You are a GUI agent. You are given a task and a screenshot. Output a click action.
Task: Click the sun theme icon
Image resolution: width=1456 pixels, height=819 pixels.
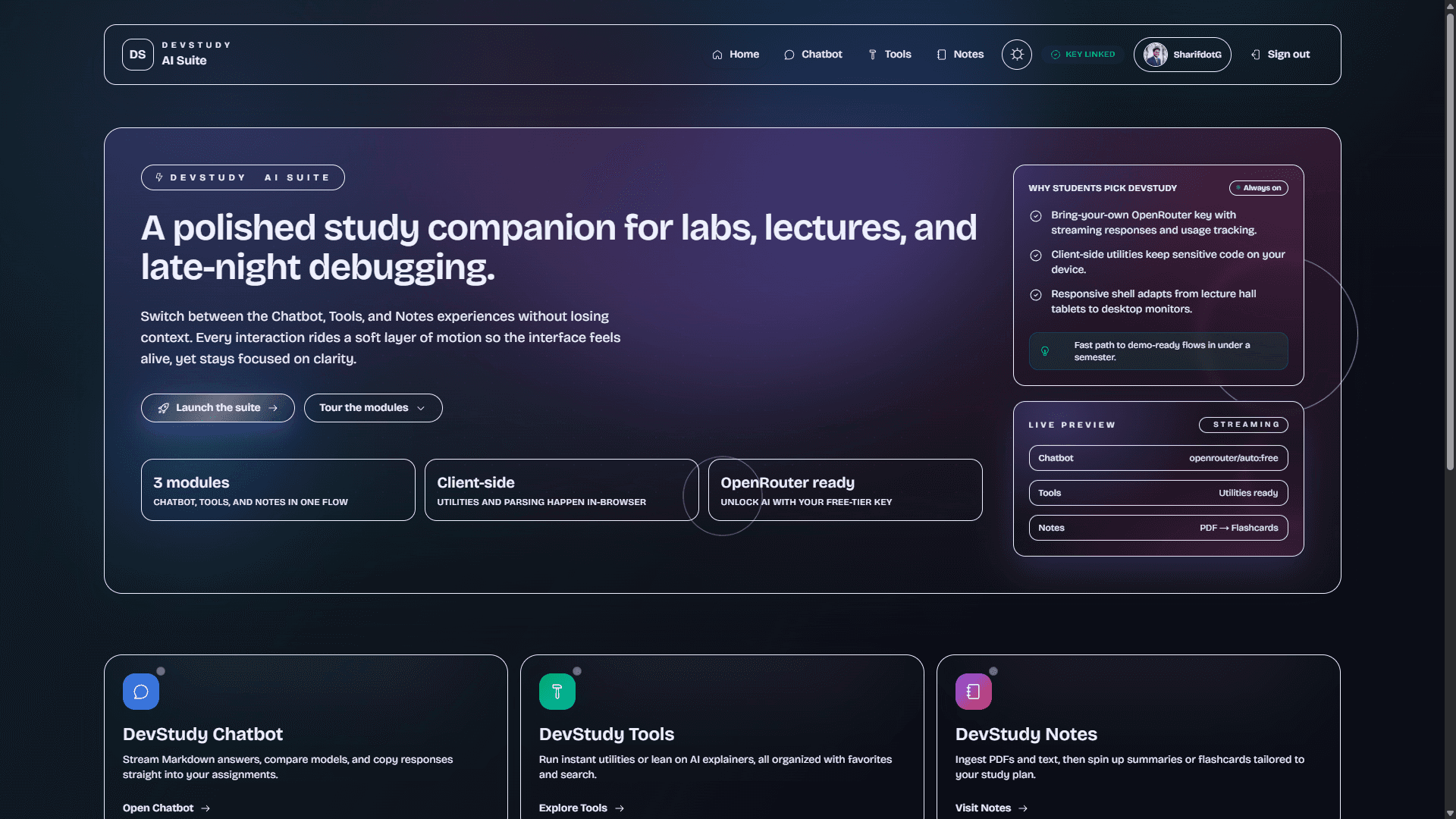1016,54
